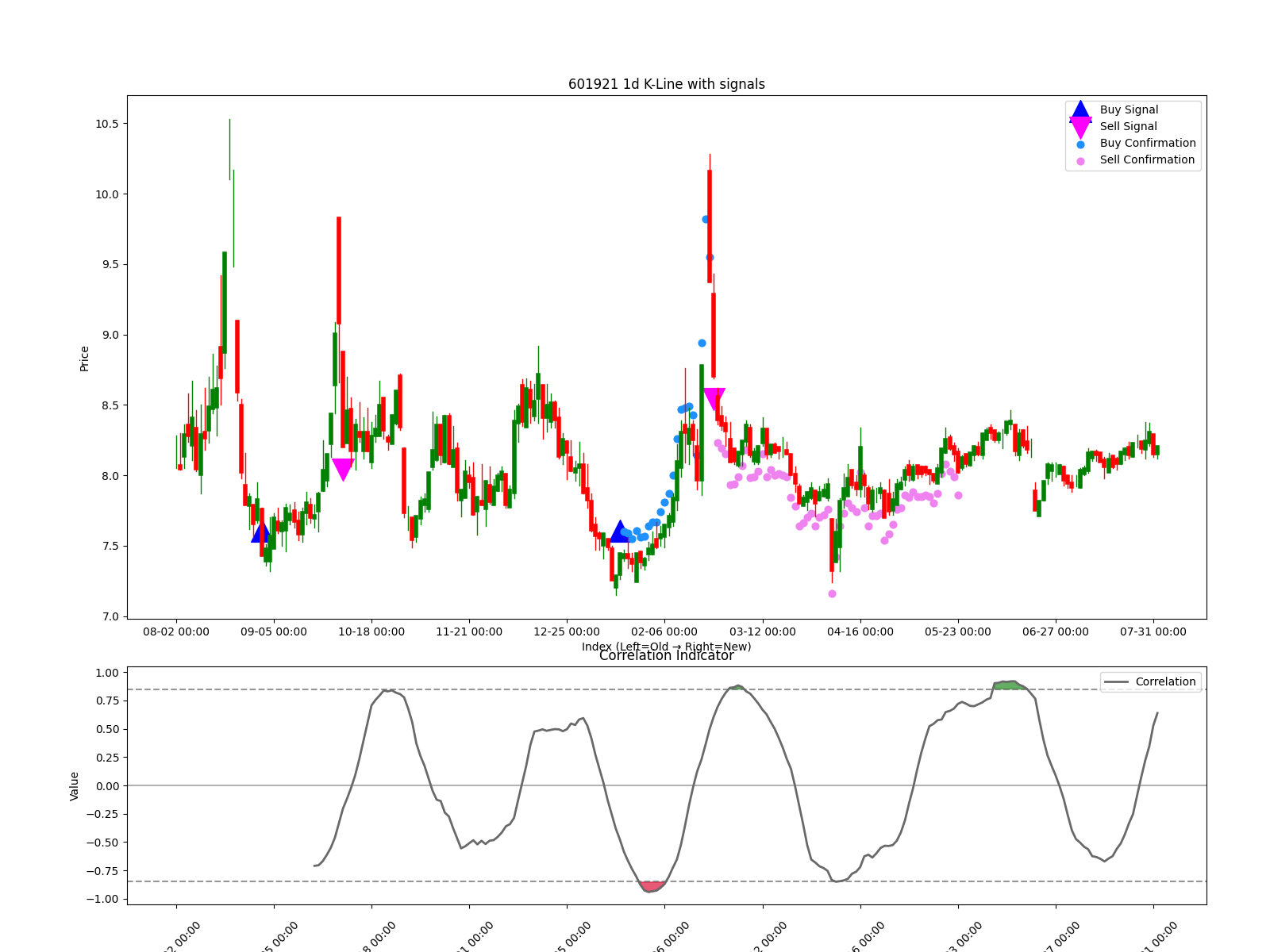Click the 'Sell Signal' legend label
The height and width of the screenshot is (952, 1270).
point(1128,127)
